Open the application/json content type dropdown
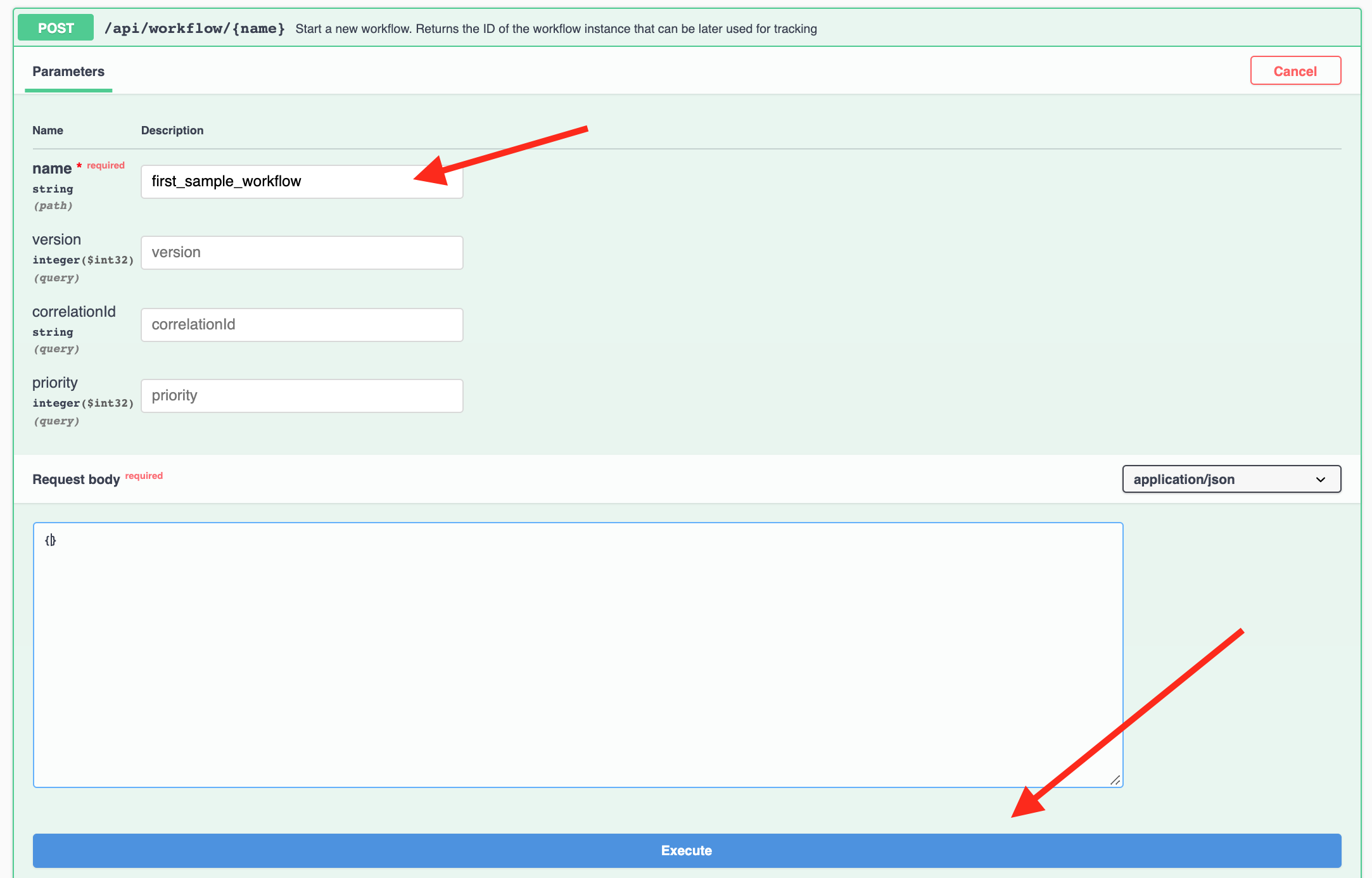Image resolution: width=1372 pixels, height=878 pixels. click(1231, 479)
